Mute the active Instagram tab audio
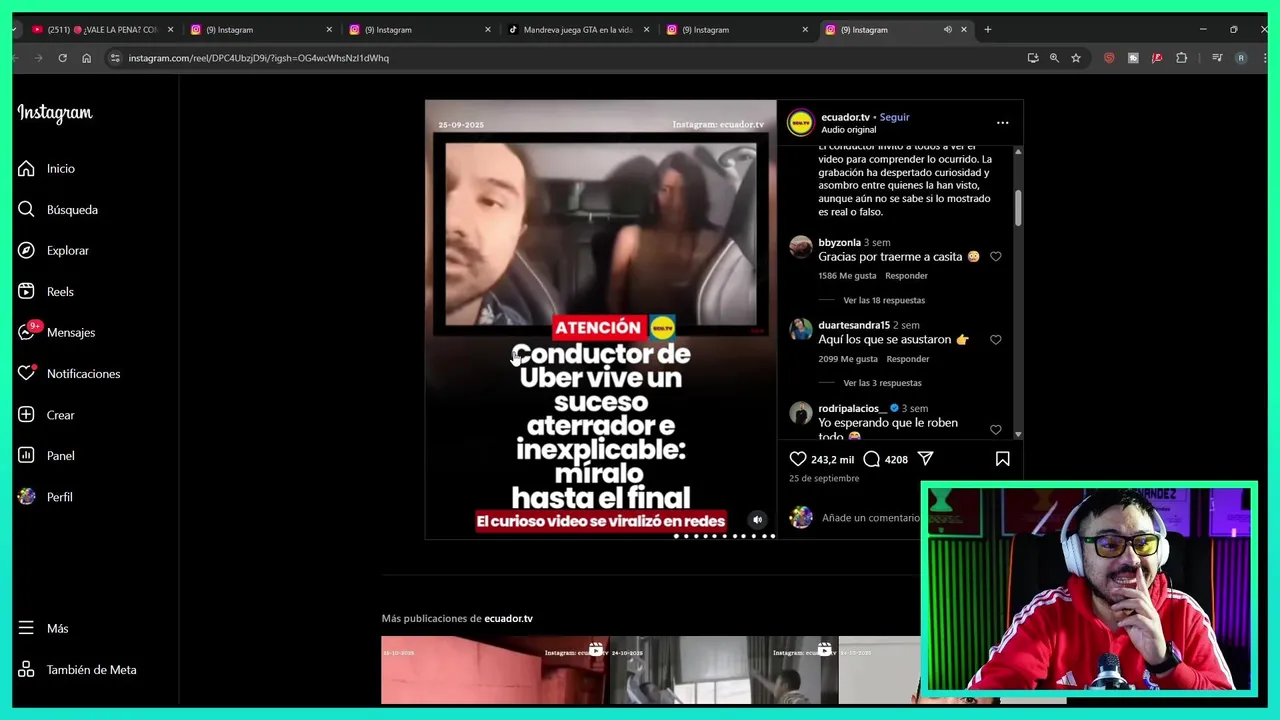Screen dimensions: 1280x720 point(947,30)
